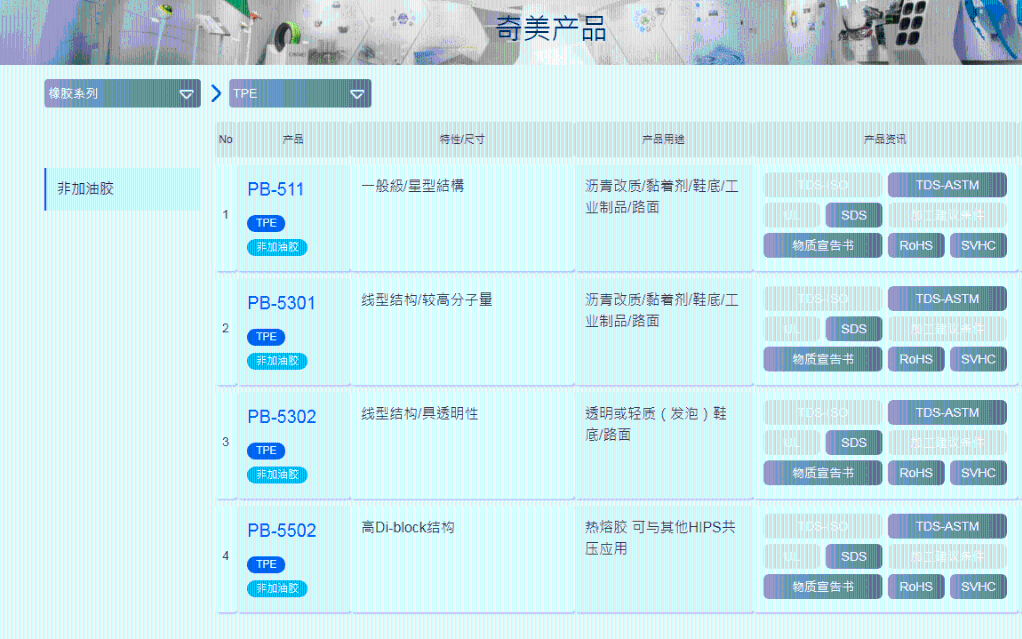The height and width of the screenshot is (639, 1022).
Task: Click the greyed-out UL button for PB-5302
Action: [791, 443]
